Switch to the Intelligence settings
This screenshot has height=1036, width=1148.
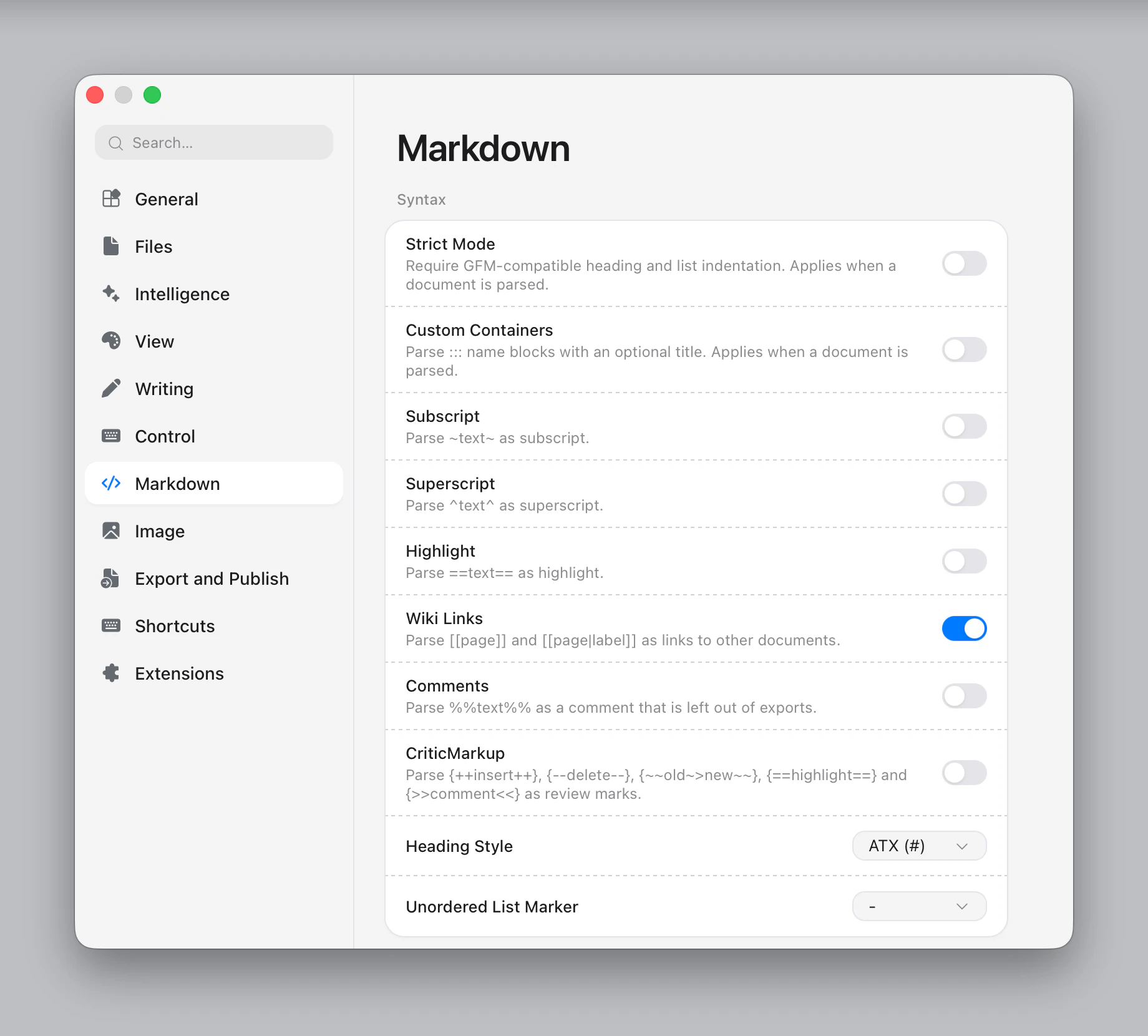click(x=214, y=293)
